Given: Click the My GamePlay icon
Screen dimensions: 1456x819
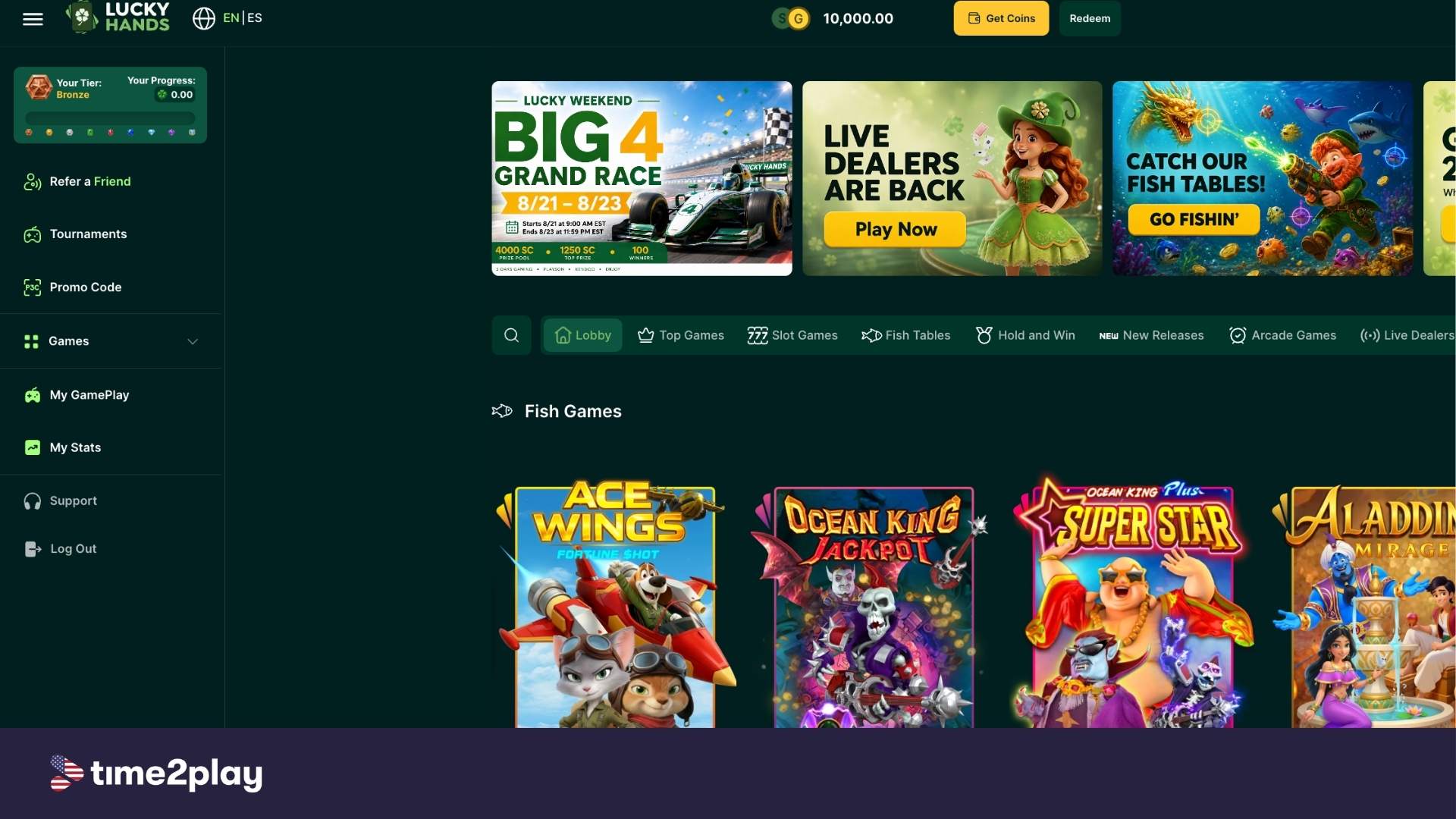Looking at the screenshot, I should (32, 395).
